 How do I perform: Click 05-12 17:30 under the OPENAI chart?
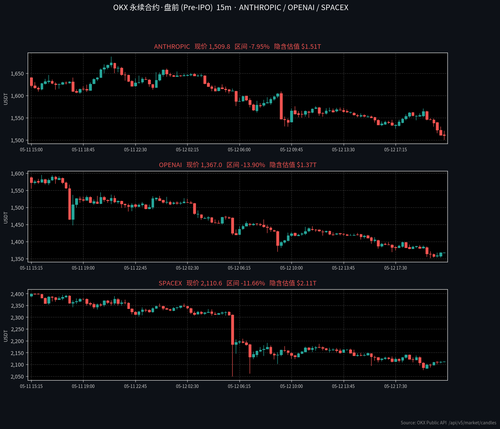click(395, 268)
